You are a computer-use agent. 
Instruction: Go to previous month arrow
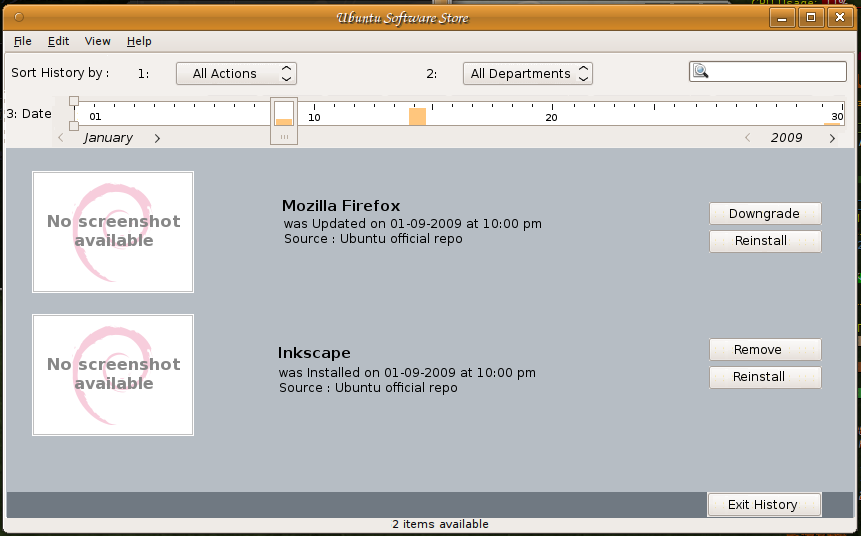[x=61, y=138]
